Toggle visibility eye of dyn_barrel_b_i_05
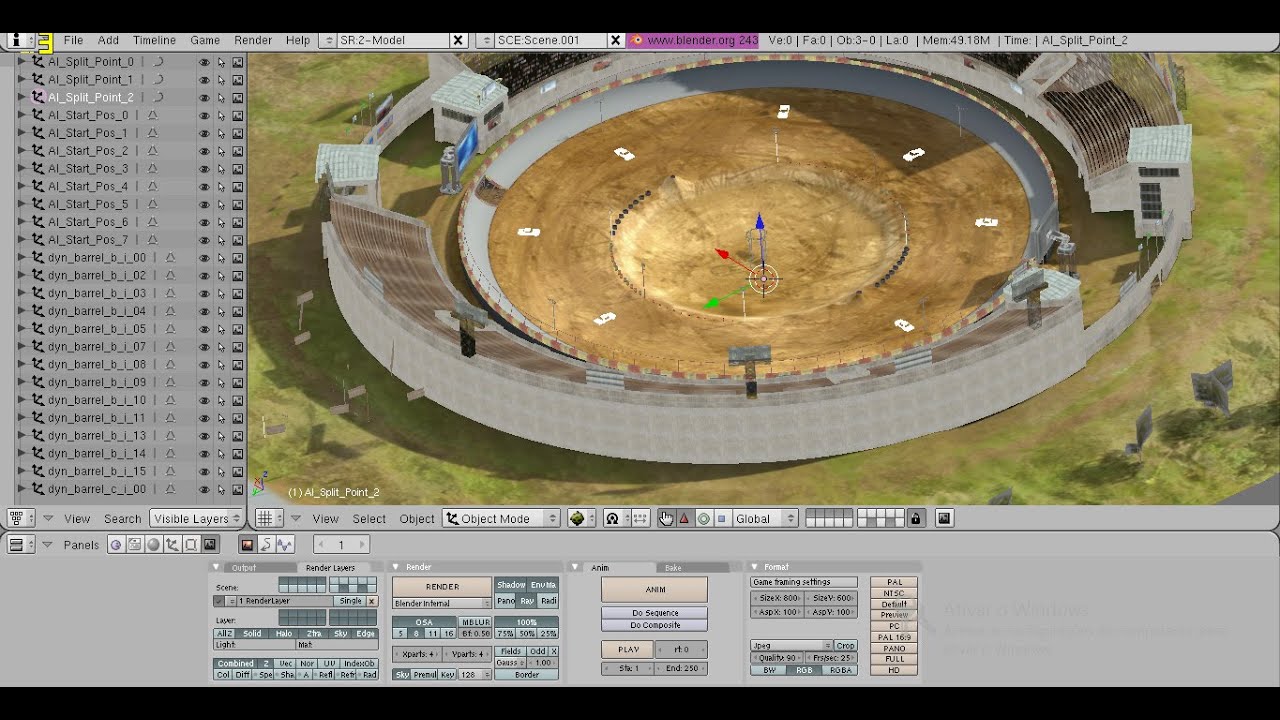The height and width of the screenshot is (720, 1280). [x=204, y=329]
